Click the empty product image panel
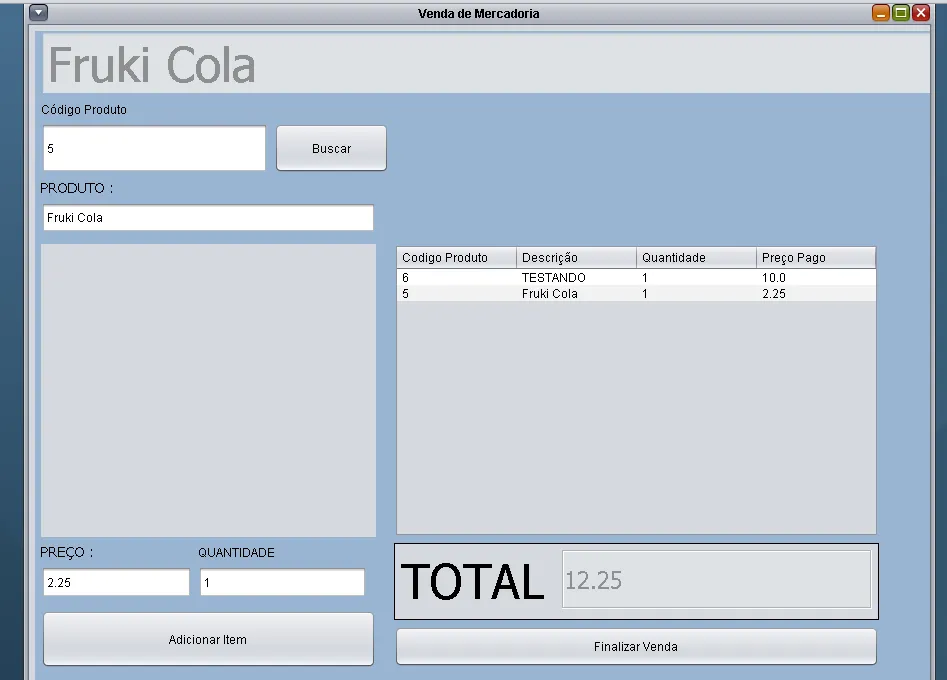947x680 pixels. pyautogui.click(x=208, y=391)
